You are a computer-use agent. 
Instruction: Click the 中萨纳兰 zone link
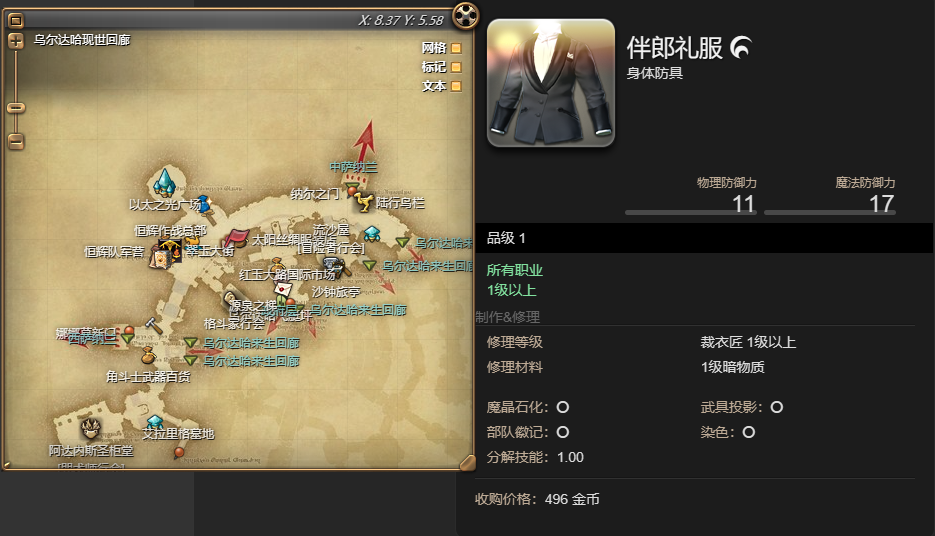[354, 167]
